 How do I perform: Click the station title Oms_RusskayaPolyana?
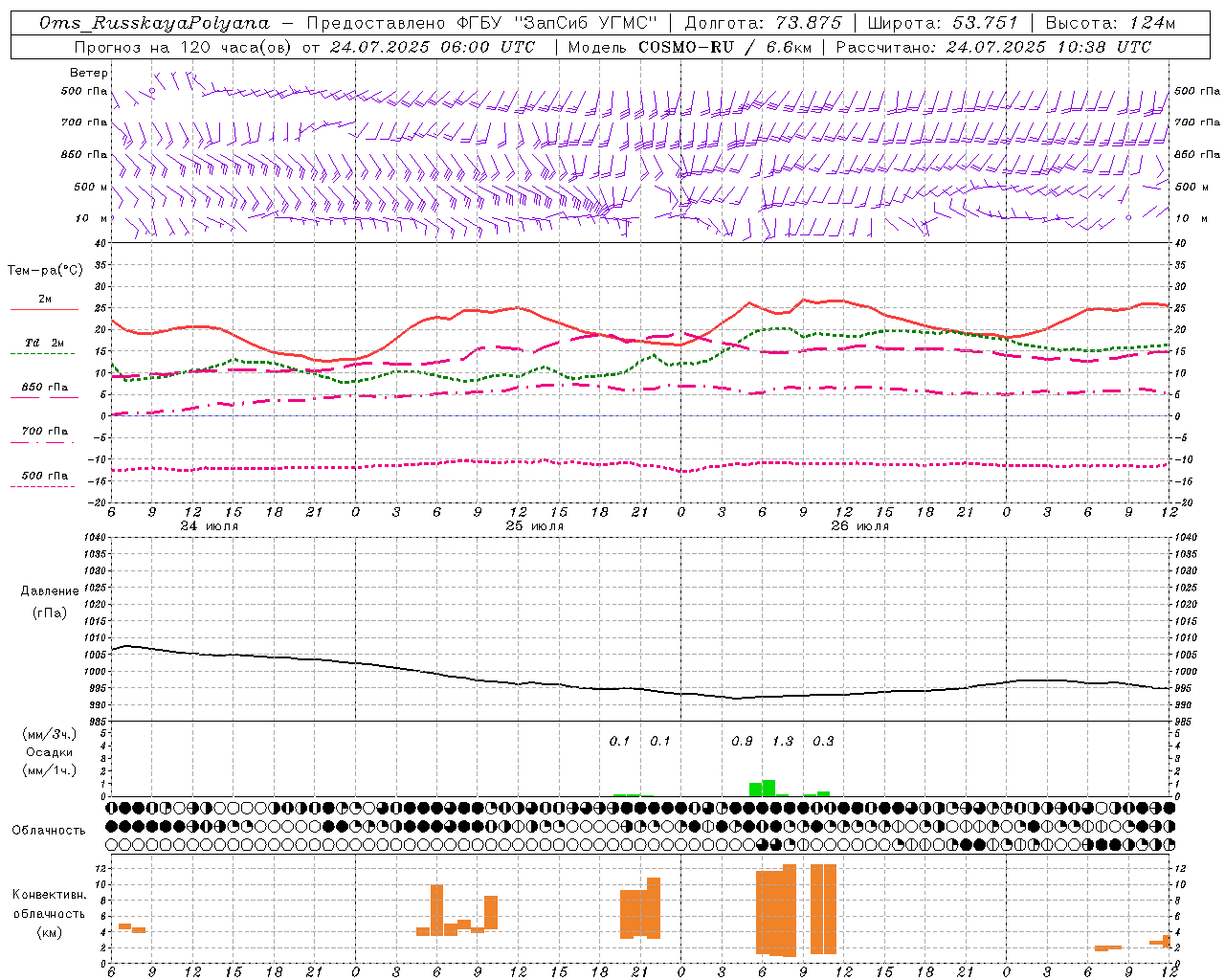tap(154, 23)
